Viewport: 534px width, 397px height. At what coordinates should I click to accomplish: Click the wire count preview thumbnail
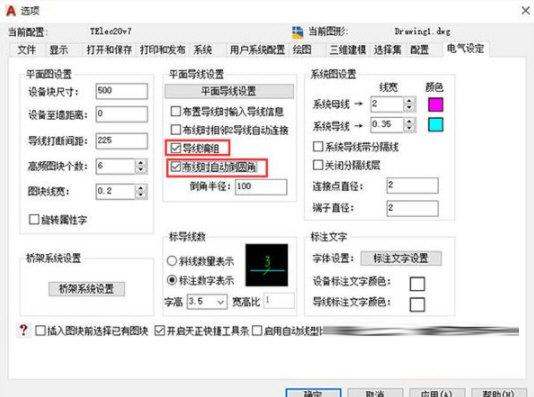pyautogui.click(x=267, y=265)
